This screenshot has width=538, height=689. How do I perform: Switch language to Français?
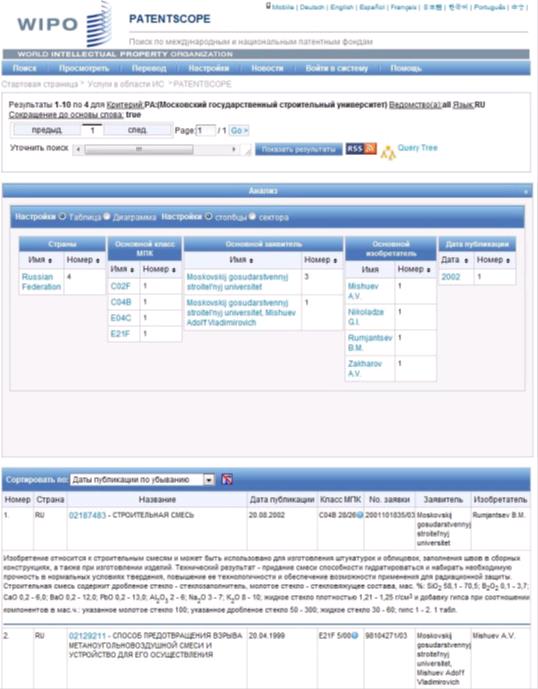(x=403, y=7)
